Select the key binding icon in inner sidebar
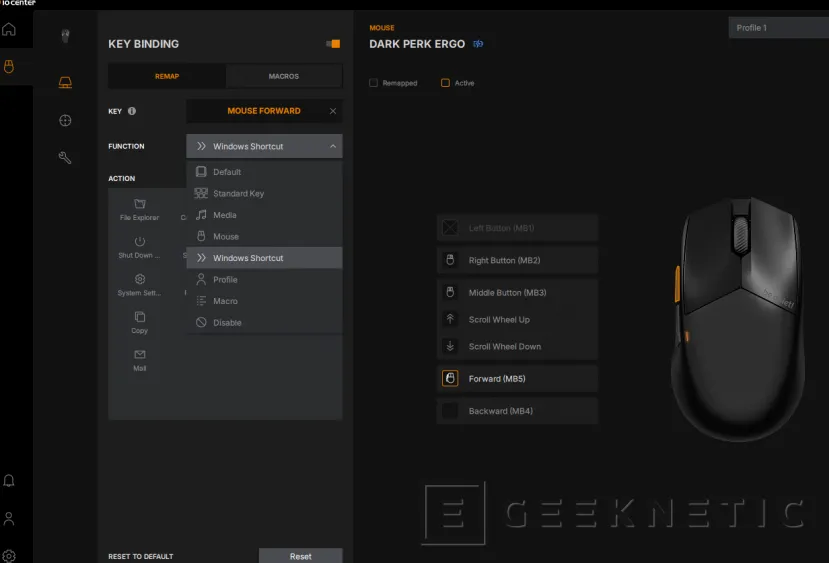This screenshot has height=563, width=829. click(x=65, y=82)
